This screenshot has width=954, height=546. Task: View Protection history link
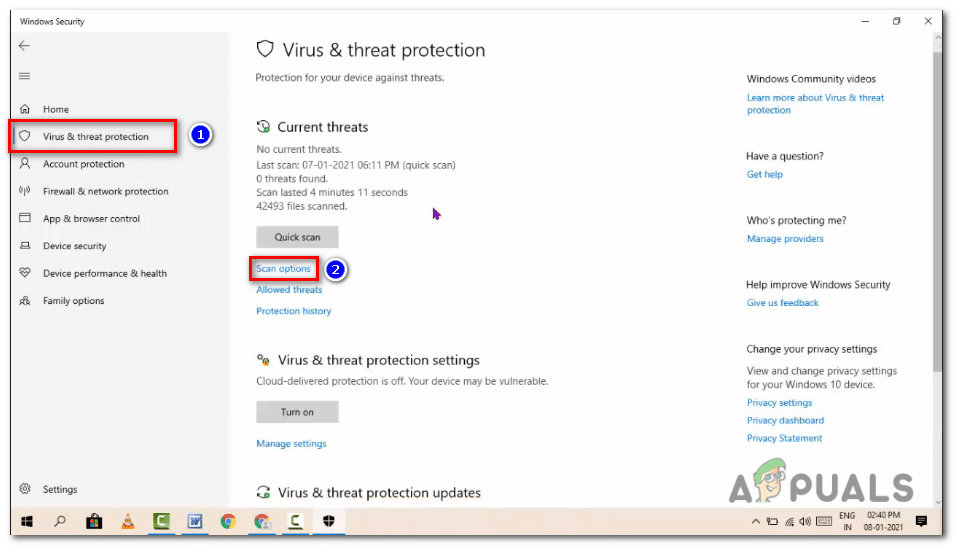(x=293, y=311)
